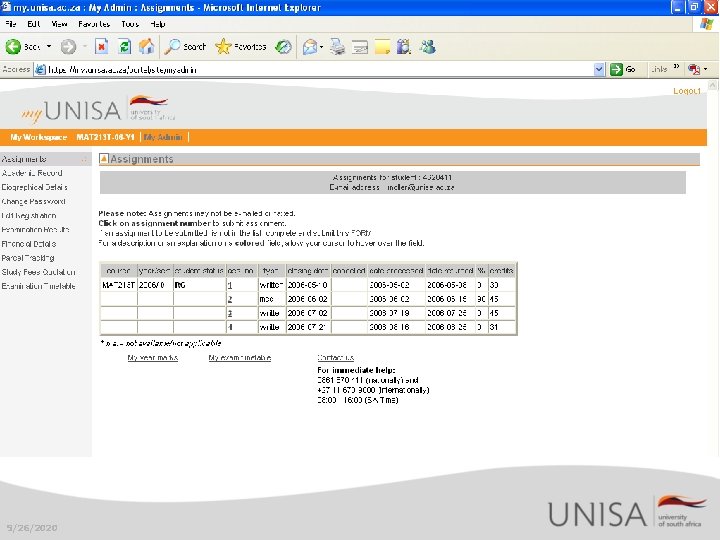The width and height of the screenshot is (720, 540).
Task: Open Academic Record in the sidebar
Action: click(32, 173)
